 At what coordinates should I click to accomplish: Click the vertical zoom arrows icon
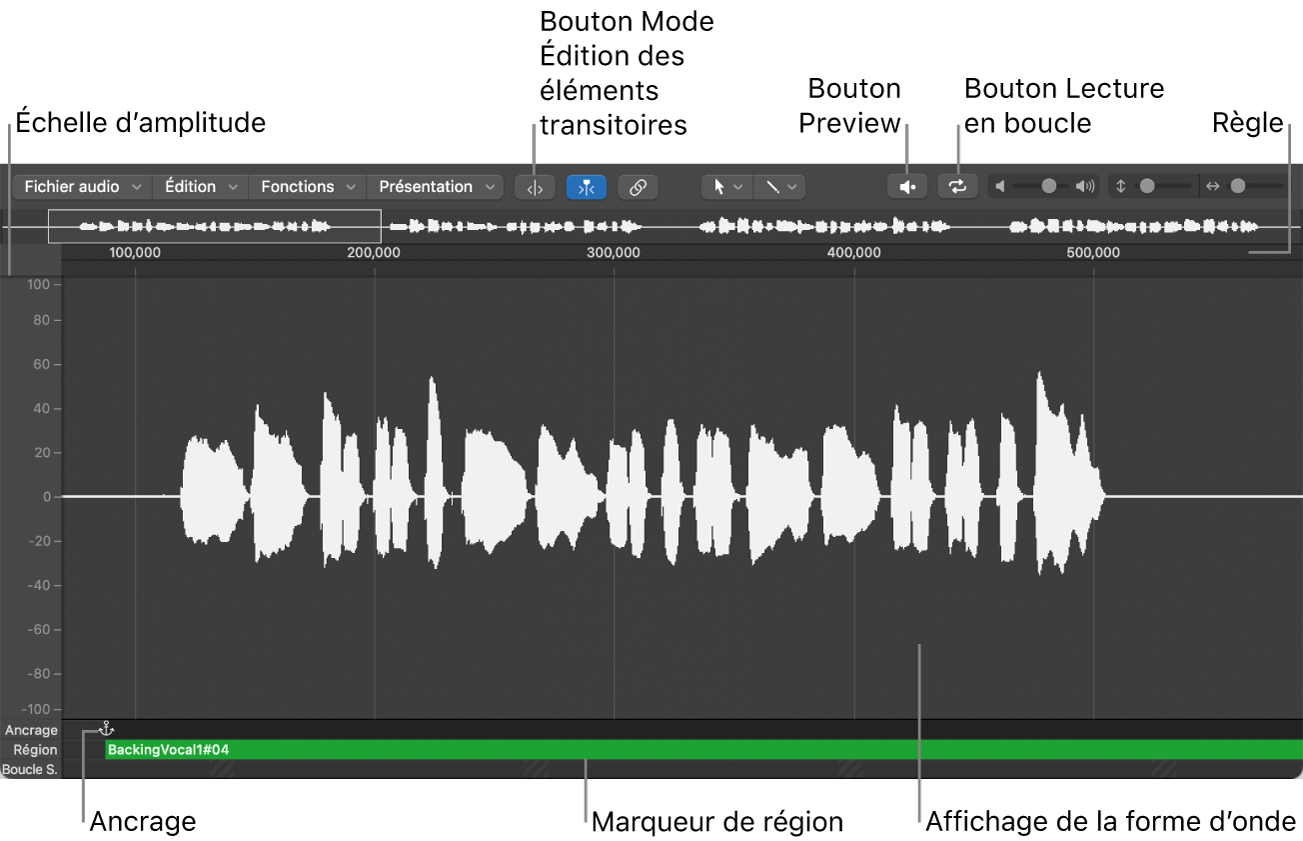(x=1121, y=186)
